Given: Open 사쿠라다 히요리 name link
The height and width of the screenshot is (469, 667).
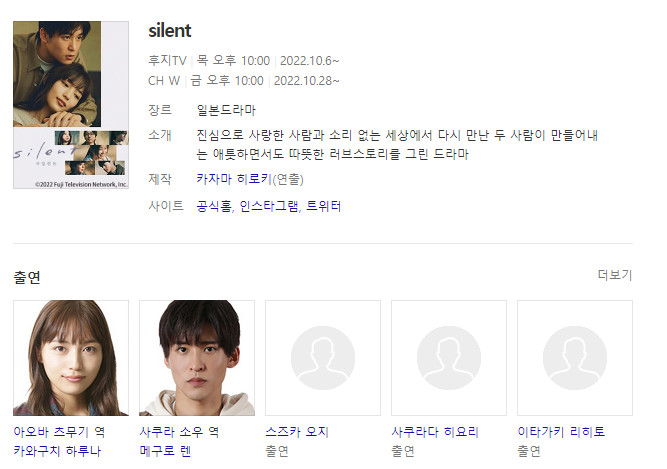Looking at the screenshot, I should tap(435, 432).
